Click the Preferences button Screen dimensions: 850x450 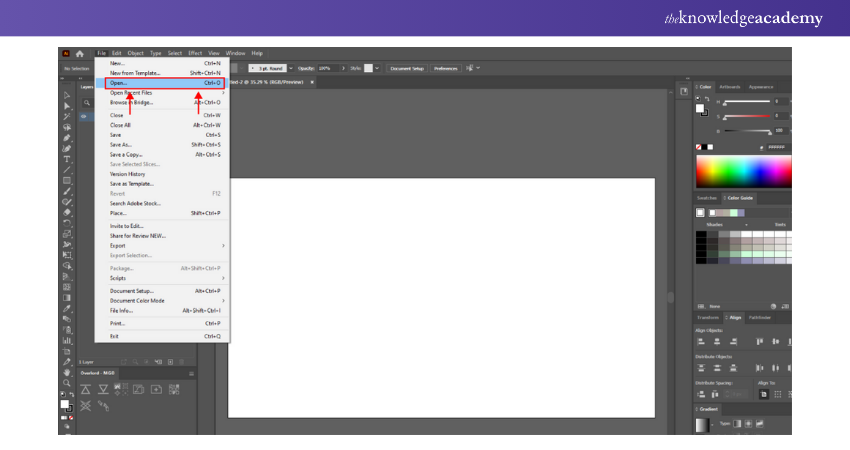(x=445, y=68)
